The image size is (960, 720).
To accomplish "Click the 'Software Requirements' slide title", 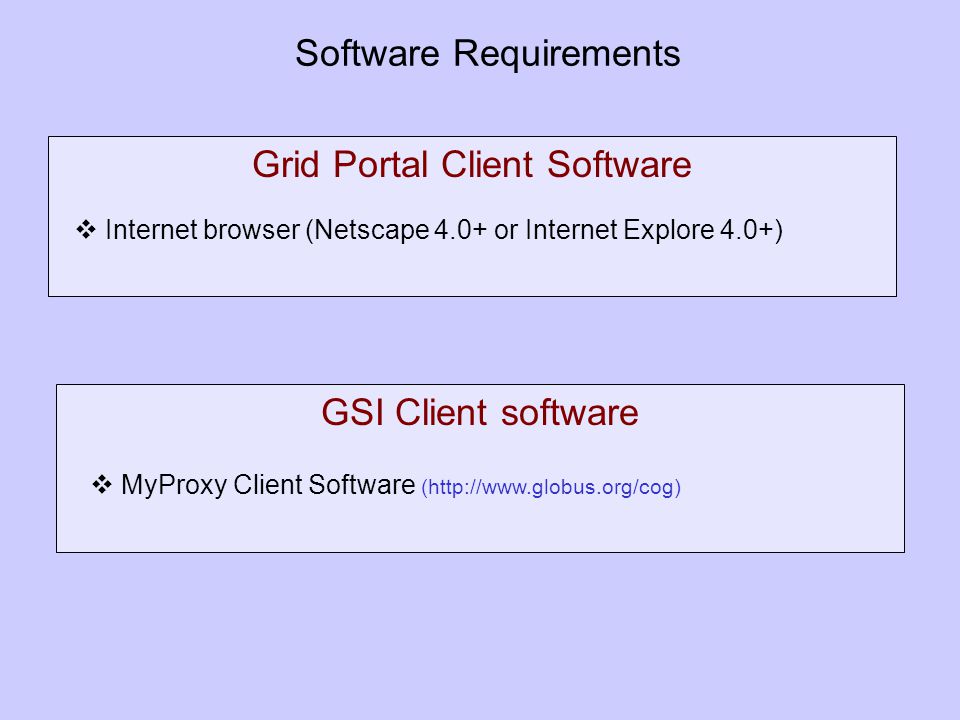I will [487, 54].
